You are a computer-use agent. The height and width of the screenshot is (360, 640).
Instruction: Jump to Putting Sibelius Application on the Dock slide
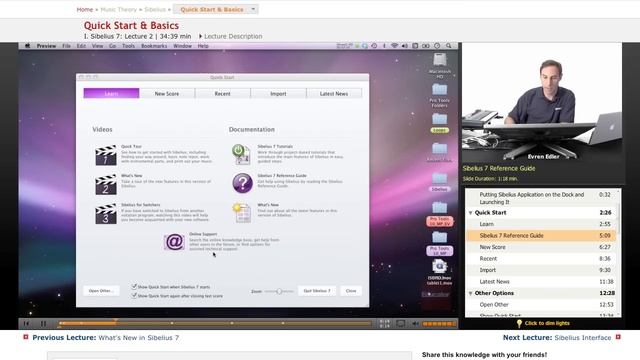(541, 198)
